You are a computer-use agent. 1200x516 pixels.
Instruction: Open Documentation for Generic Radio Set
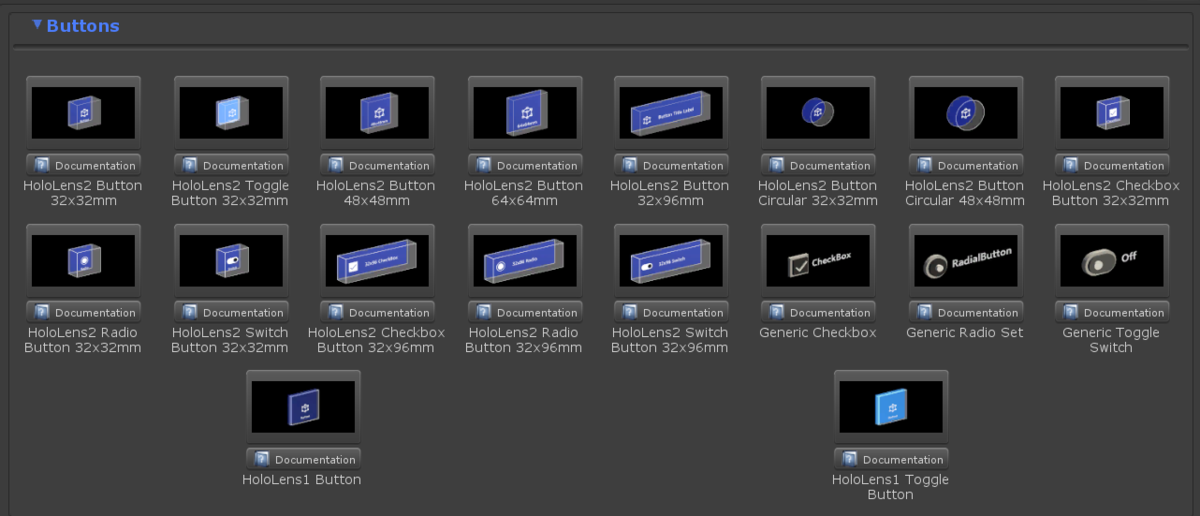(x=966, y=312)
